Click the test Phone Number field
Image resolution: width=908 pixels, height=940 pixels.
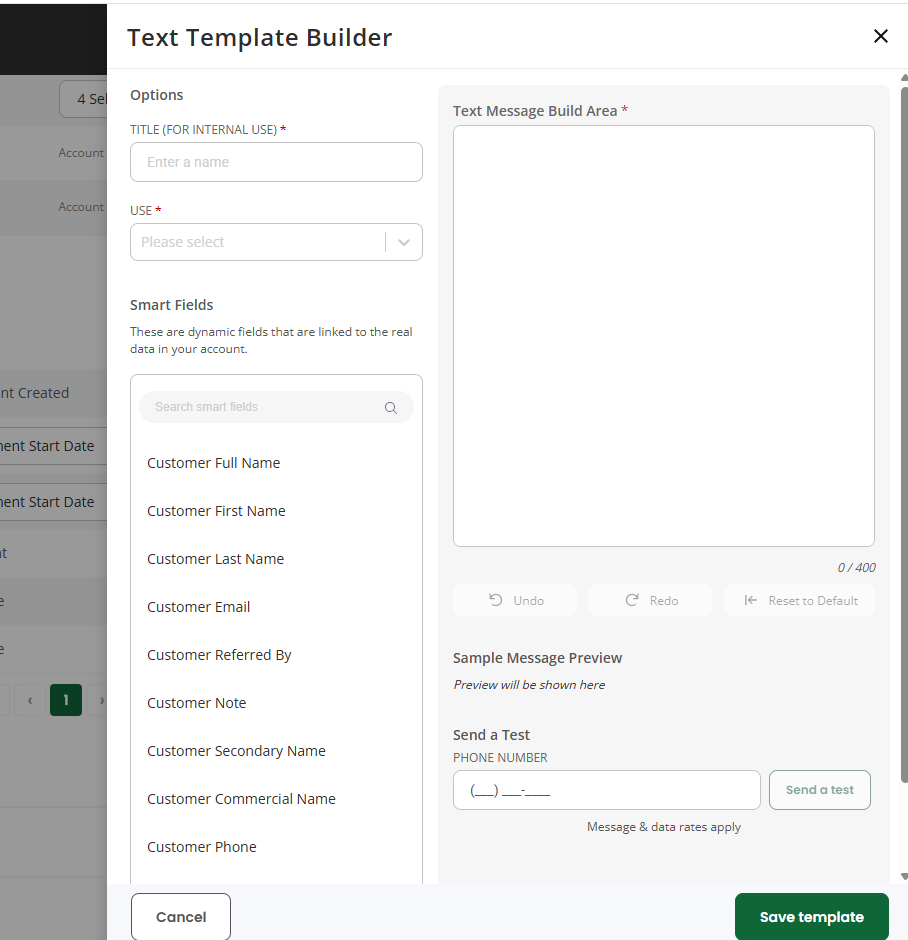click(607, 790)
